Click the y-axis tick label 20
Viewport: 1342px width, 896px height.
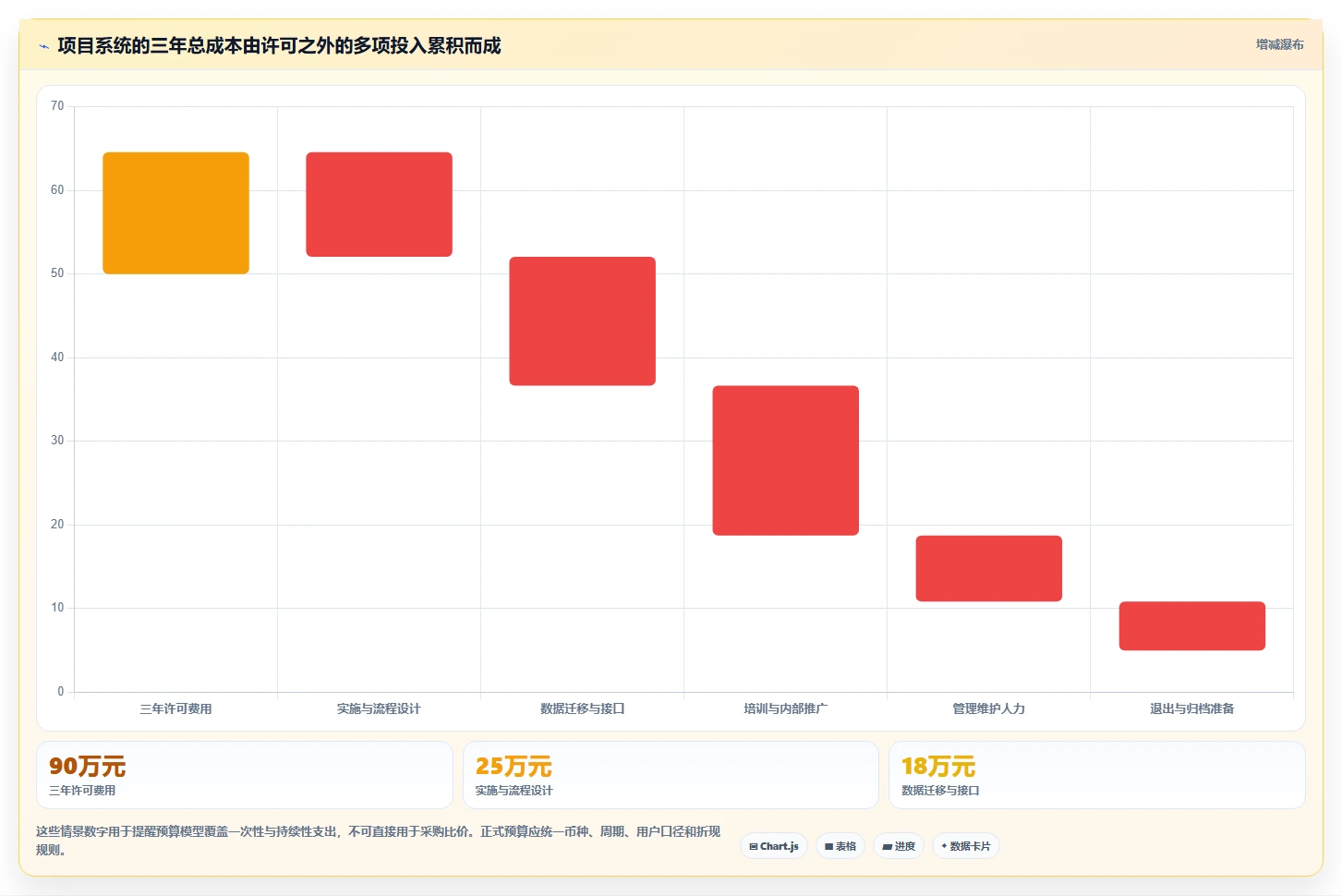tap(57, 525)
